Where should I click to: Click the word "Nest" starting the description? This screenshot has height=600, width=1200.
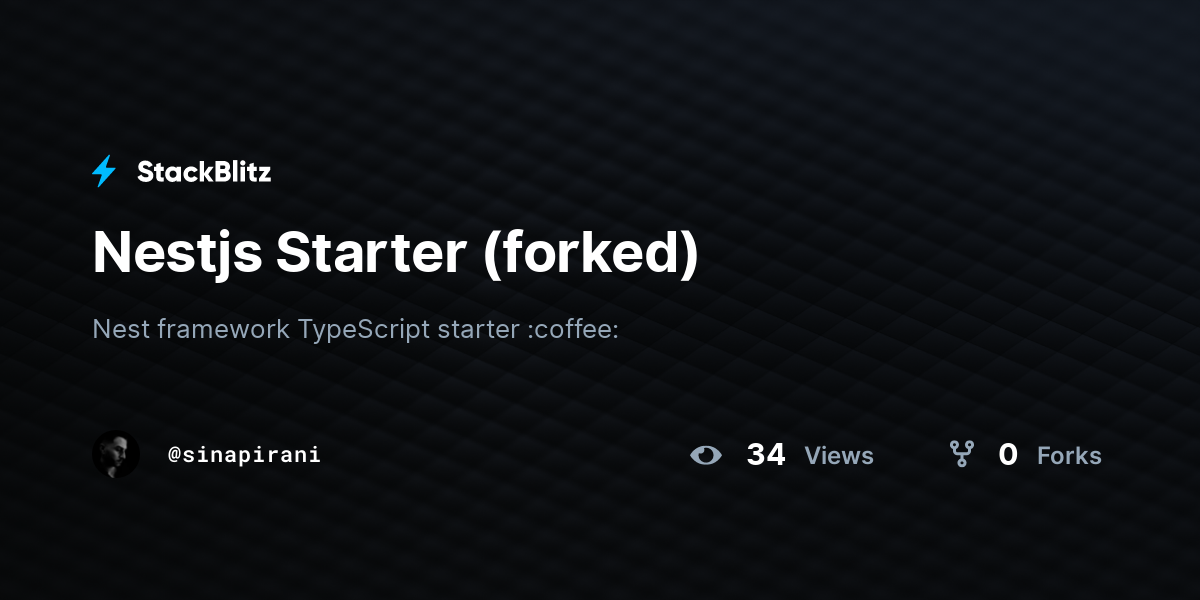click(x=121, y=328)
